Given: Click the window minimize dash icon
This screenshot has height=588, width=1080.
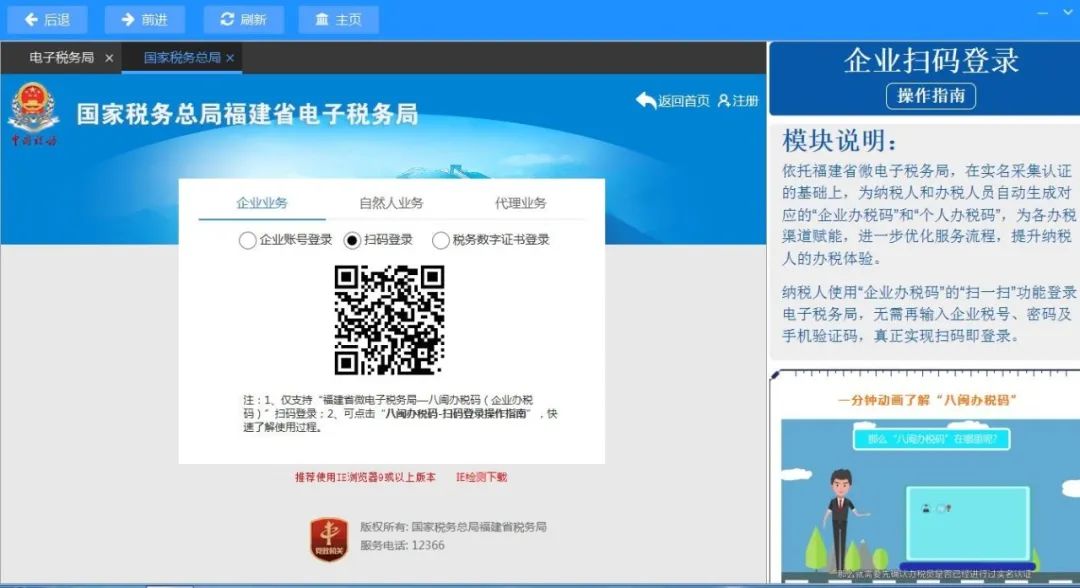Looking at the screenshot, I should click(1043, 13).
